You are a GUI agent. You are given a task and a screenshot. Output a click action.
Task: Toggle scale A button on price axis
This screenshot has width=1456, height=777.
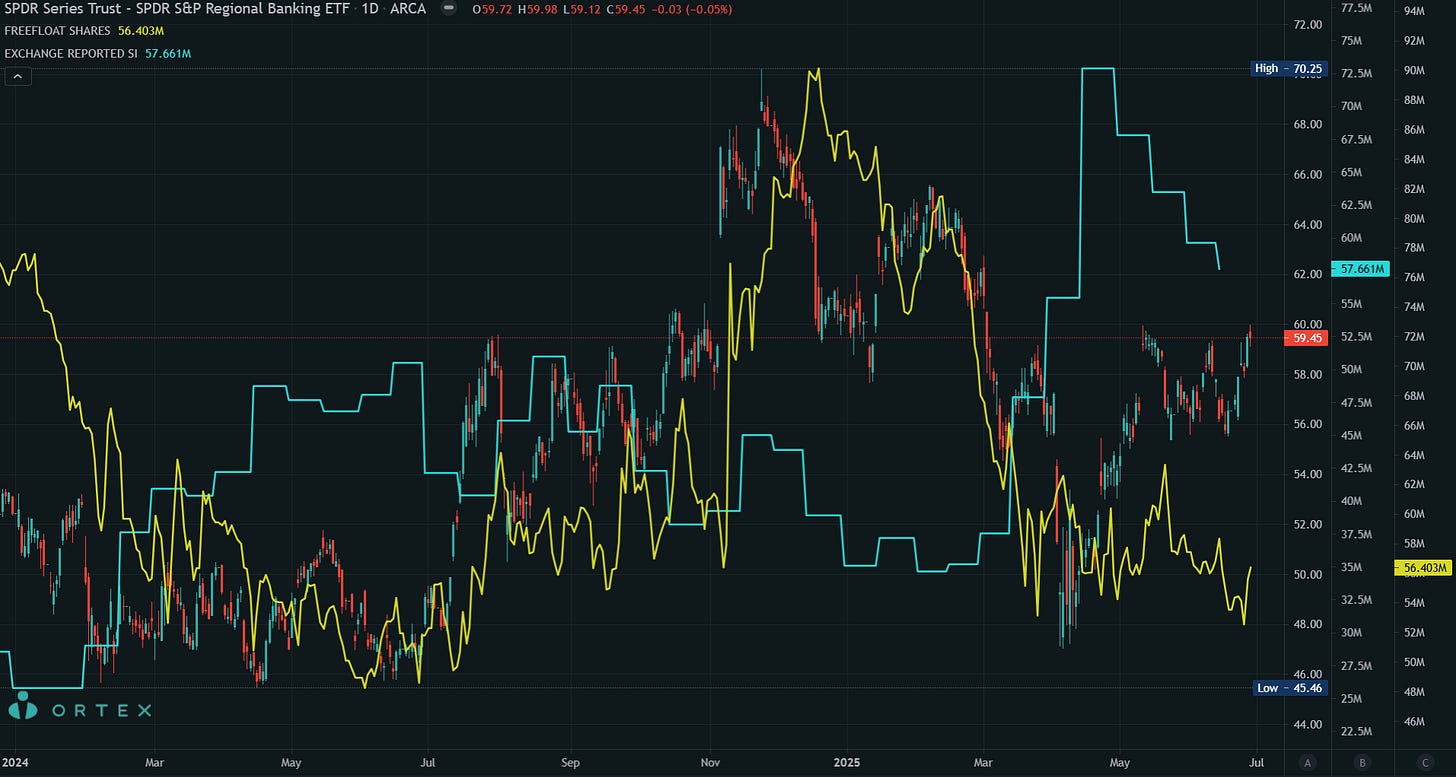[x=1309, y=762]
